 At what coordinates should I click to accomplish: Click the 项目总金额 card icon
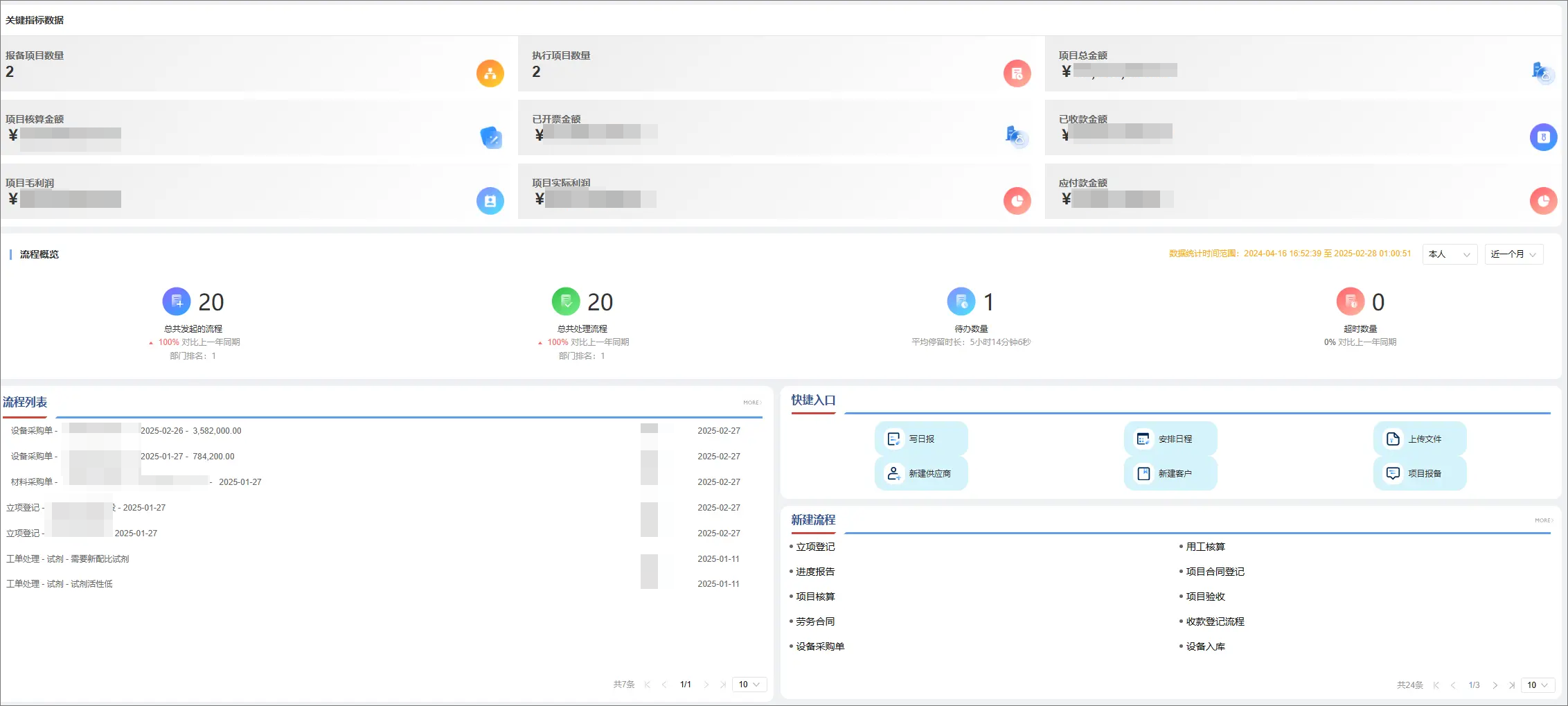pos(1543,72)
